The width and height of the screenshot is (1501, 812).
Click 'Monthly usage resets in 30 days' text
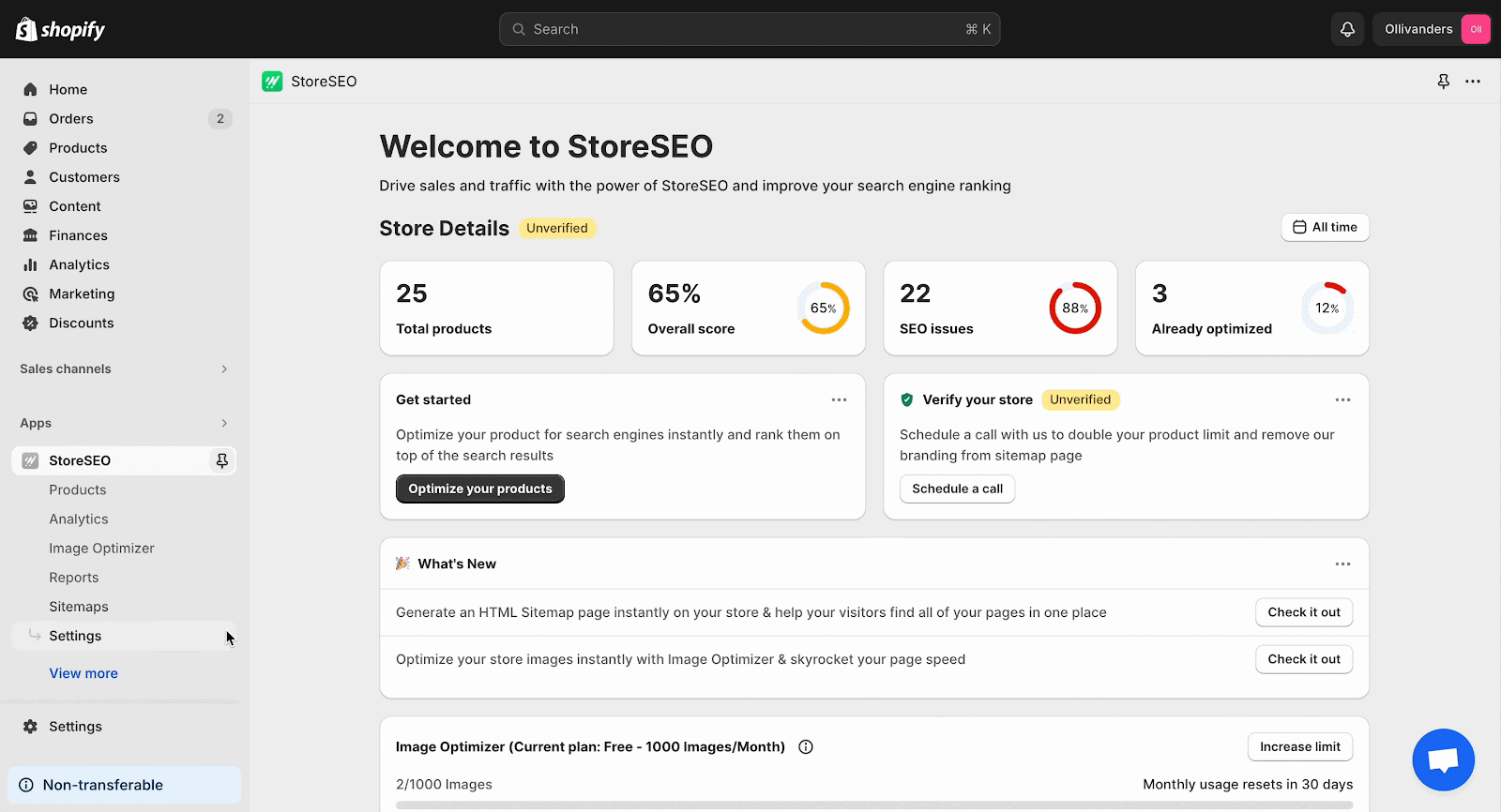1248,784
